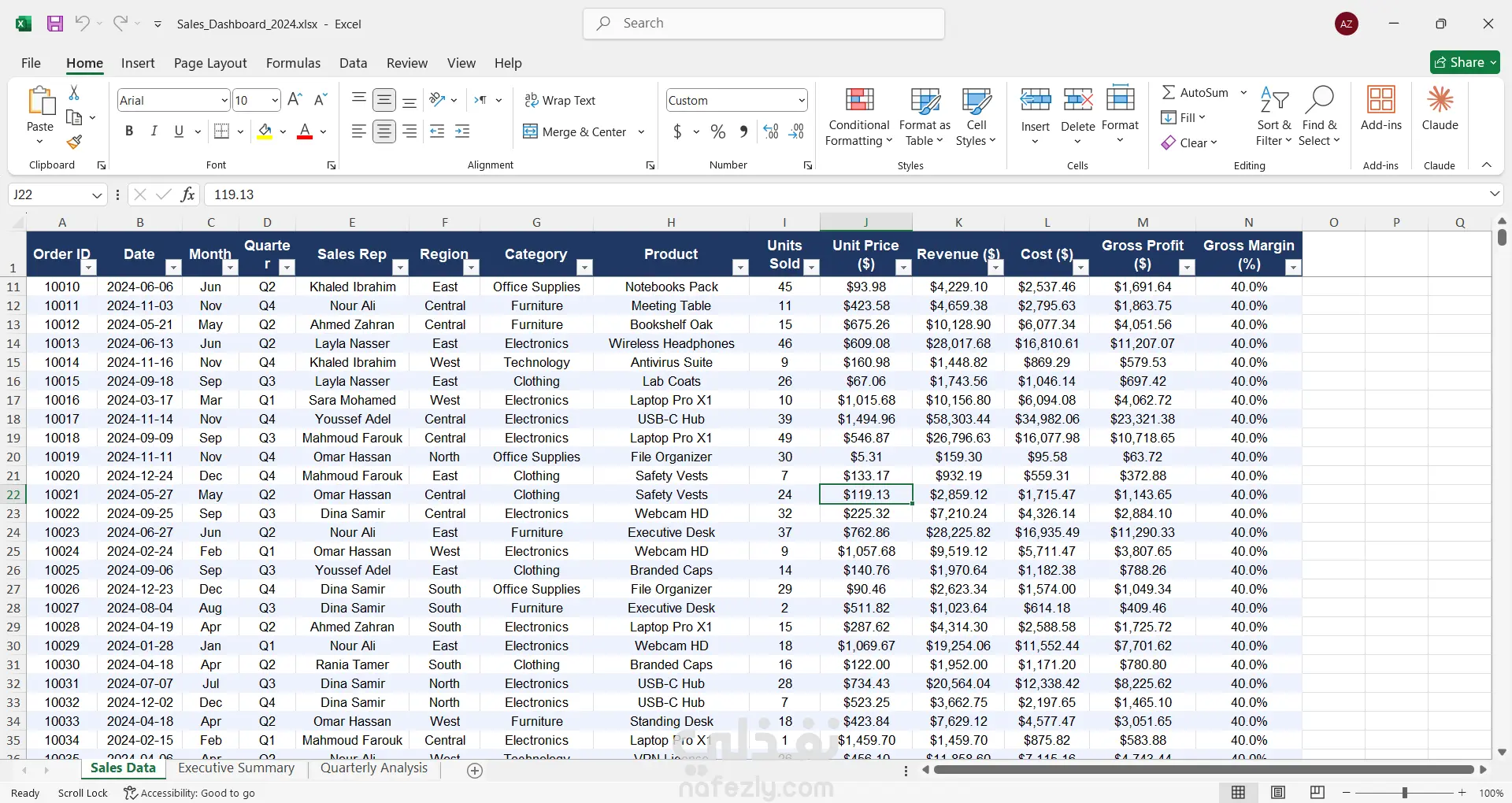Toggle Italic formatting
Screen dimensions: 1512x803
(x=154, y=131)
